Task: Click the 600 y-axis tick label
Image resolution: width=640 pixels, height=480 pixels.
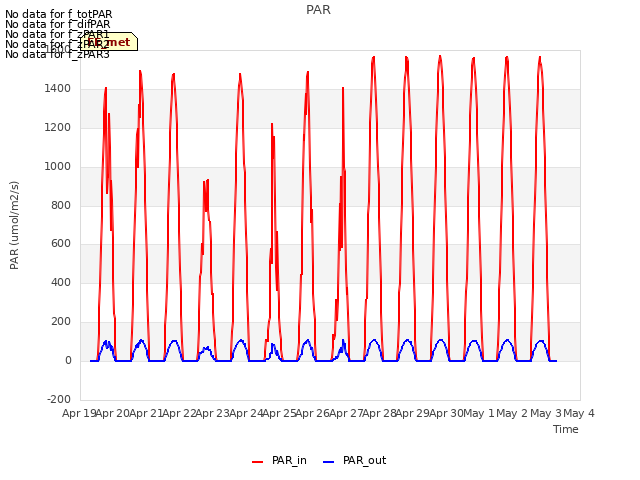Action: click(61, 244)
